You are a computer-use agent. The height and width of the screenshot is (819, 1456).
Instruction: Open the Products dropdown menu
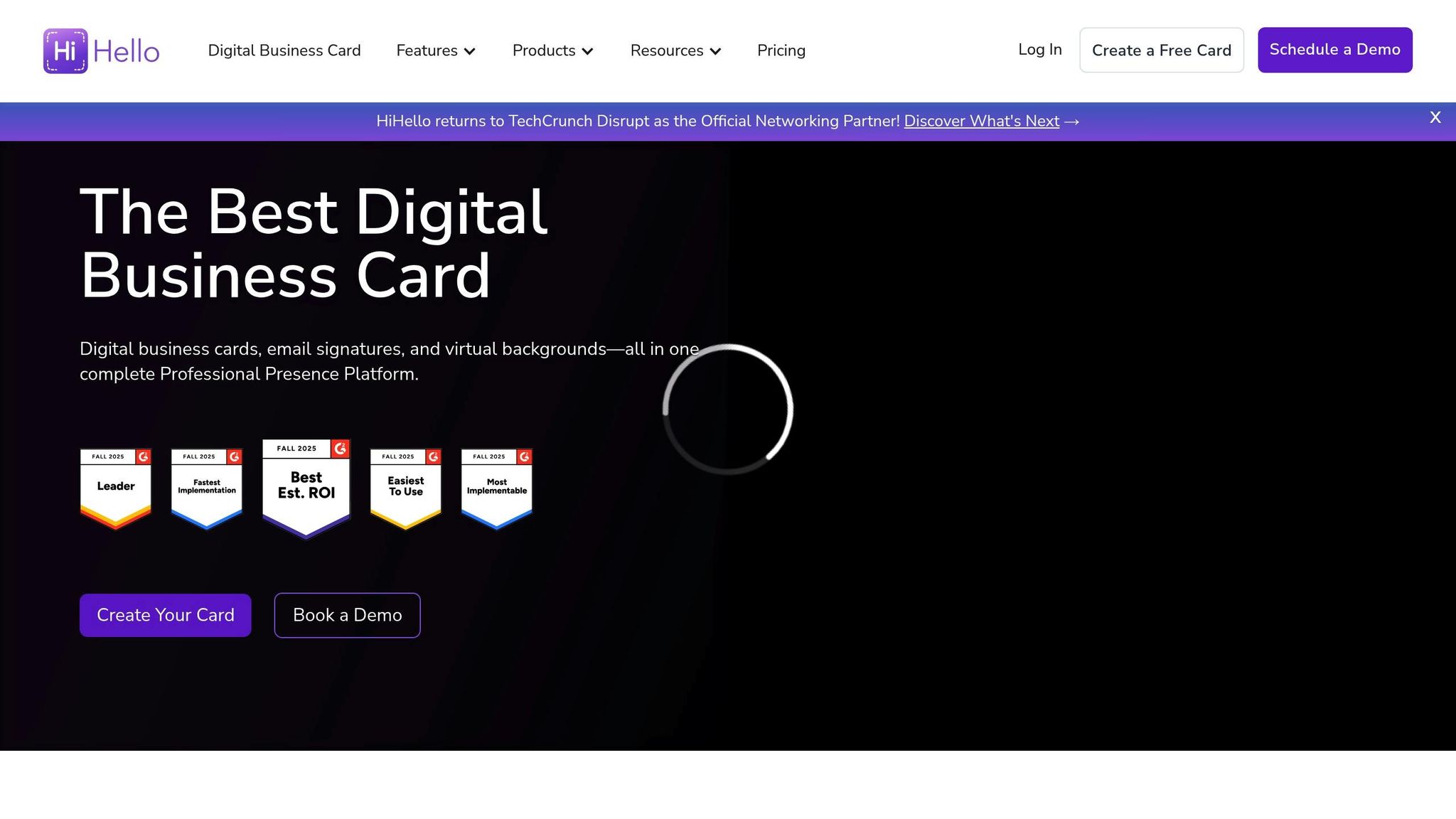click(x=552, y=50)
